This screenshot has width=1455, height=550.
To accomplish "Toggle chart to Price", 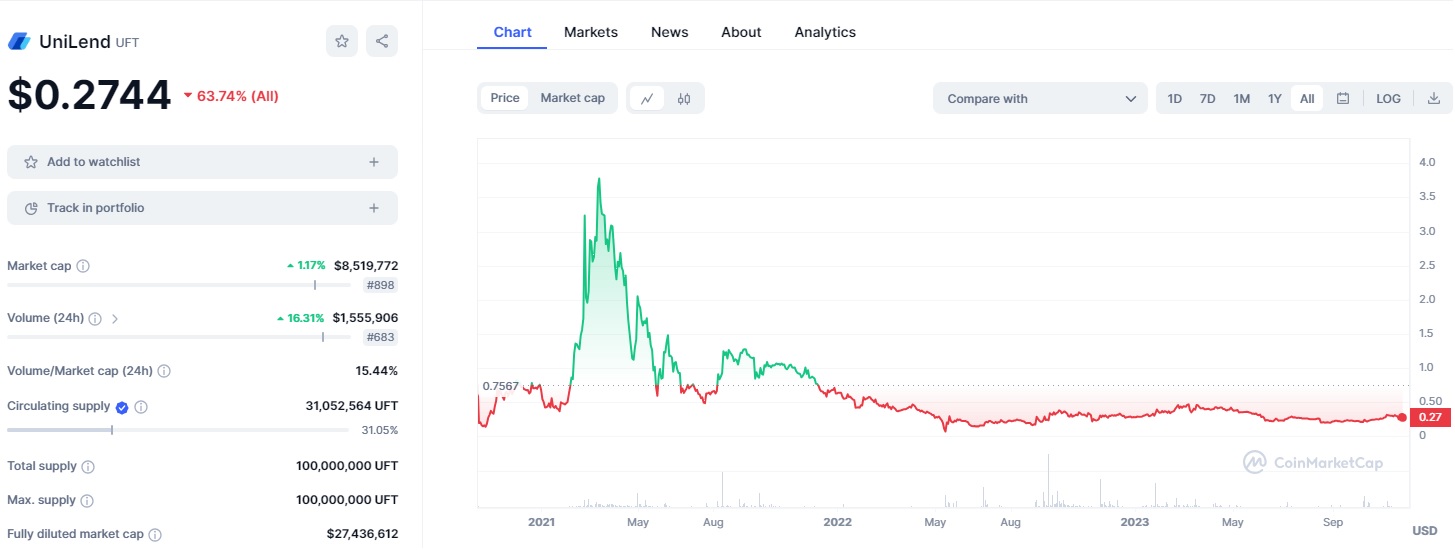I will [505, 98].
